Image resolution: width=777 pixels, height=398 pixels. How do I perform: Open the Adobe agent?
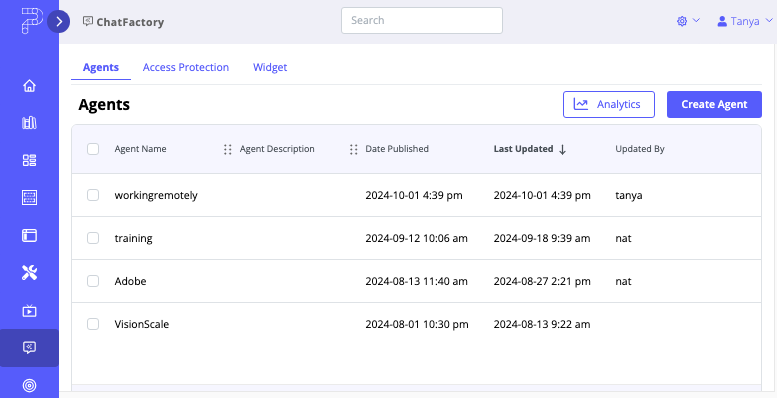(x=130, y=281)
